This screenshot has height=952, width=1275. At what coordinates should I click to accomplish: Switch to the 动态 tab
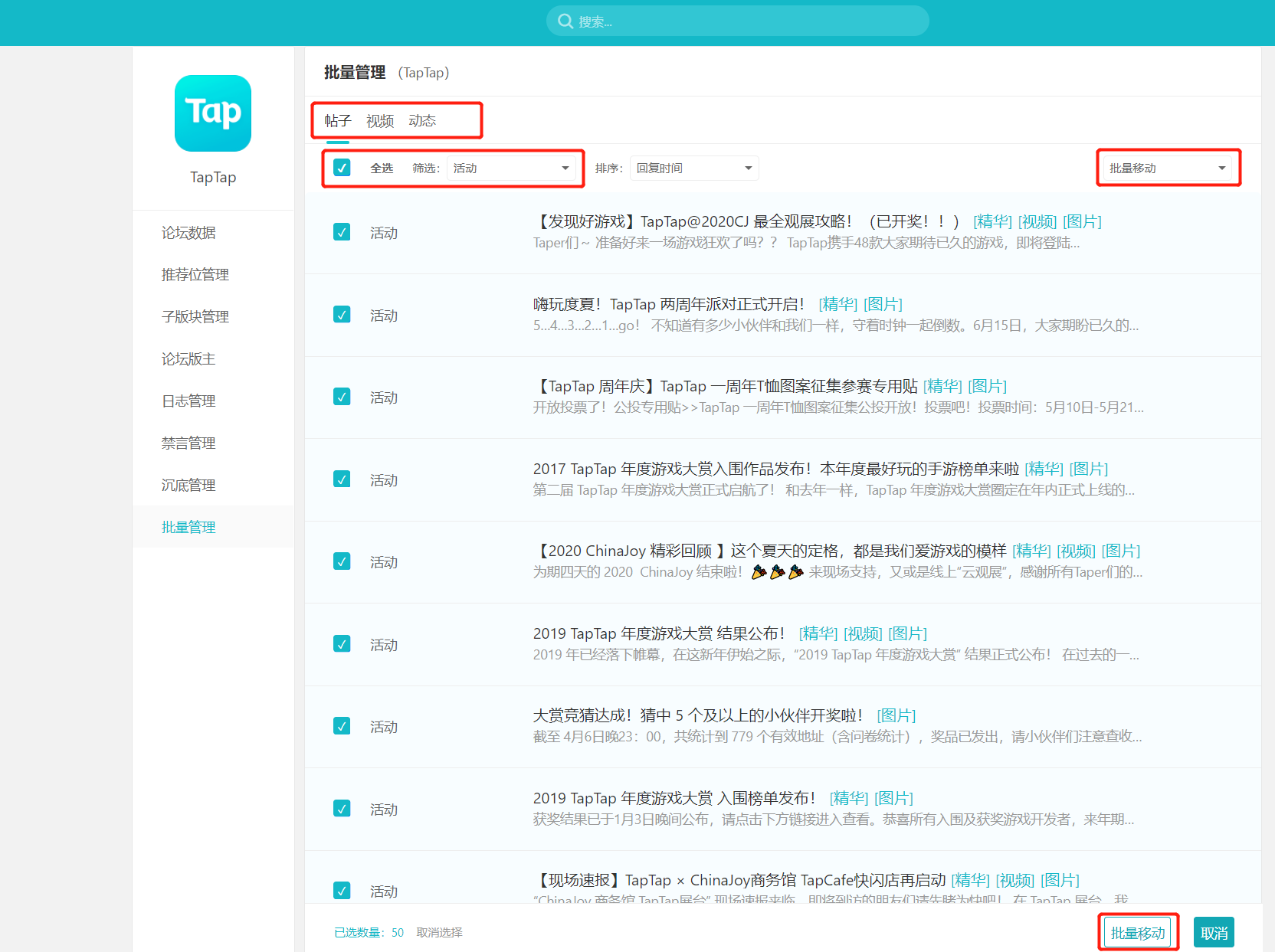[x=422, y=121]
